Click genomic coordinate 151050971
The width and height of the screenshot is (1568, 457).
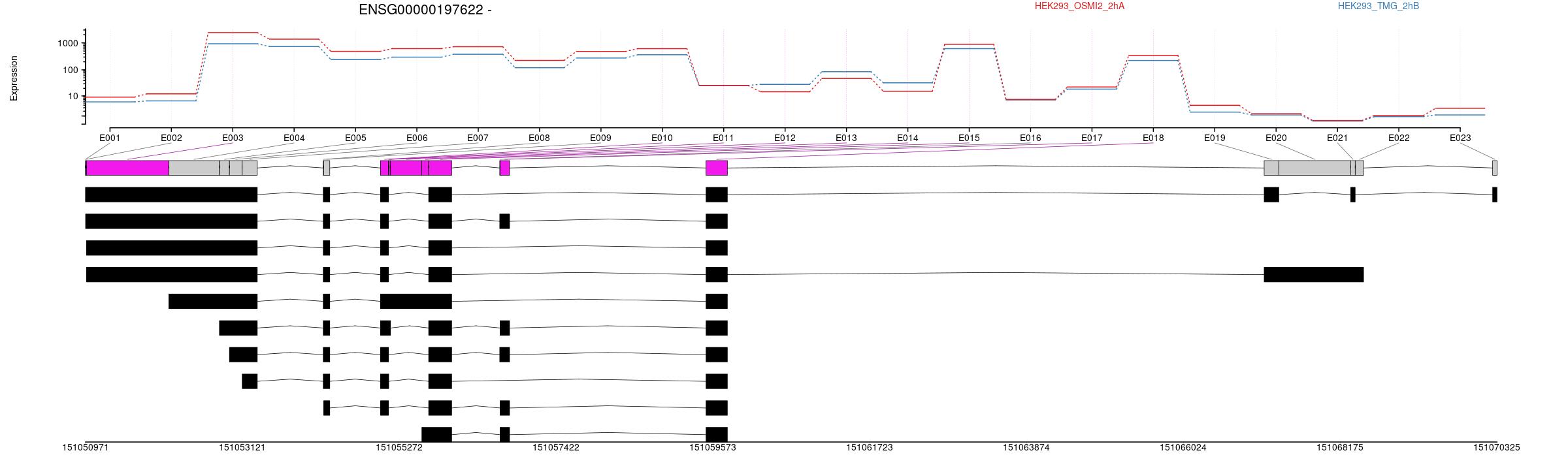[x=86, y=448]
